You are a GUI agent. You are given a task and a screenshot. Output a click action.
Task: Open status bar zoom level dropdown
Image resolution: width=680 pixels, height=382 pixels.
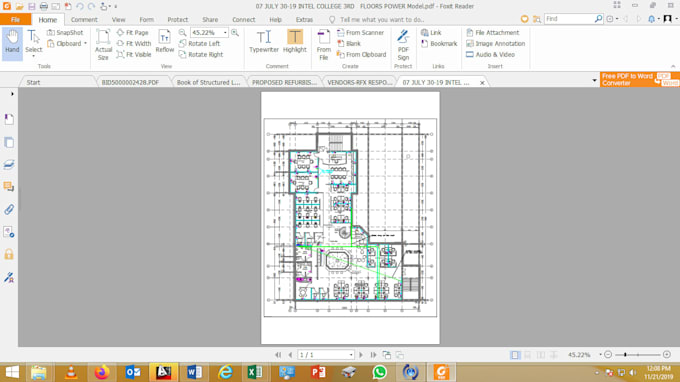600,355
